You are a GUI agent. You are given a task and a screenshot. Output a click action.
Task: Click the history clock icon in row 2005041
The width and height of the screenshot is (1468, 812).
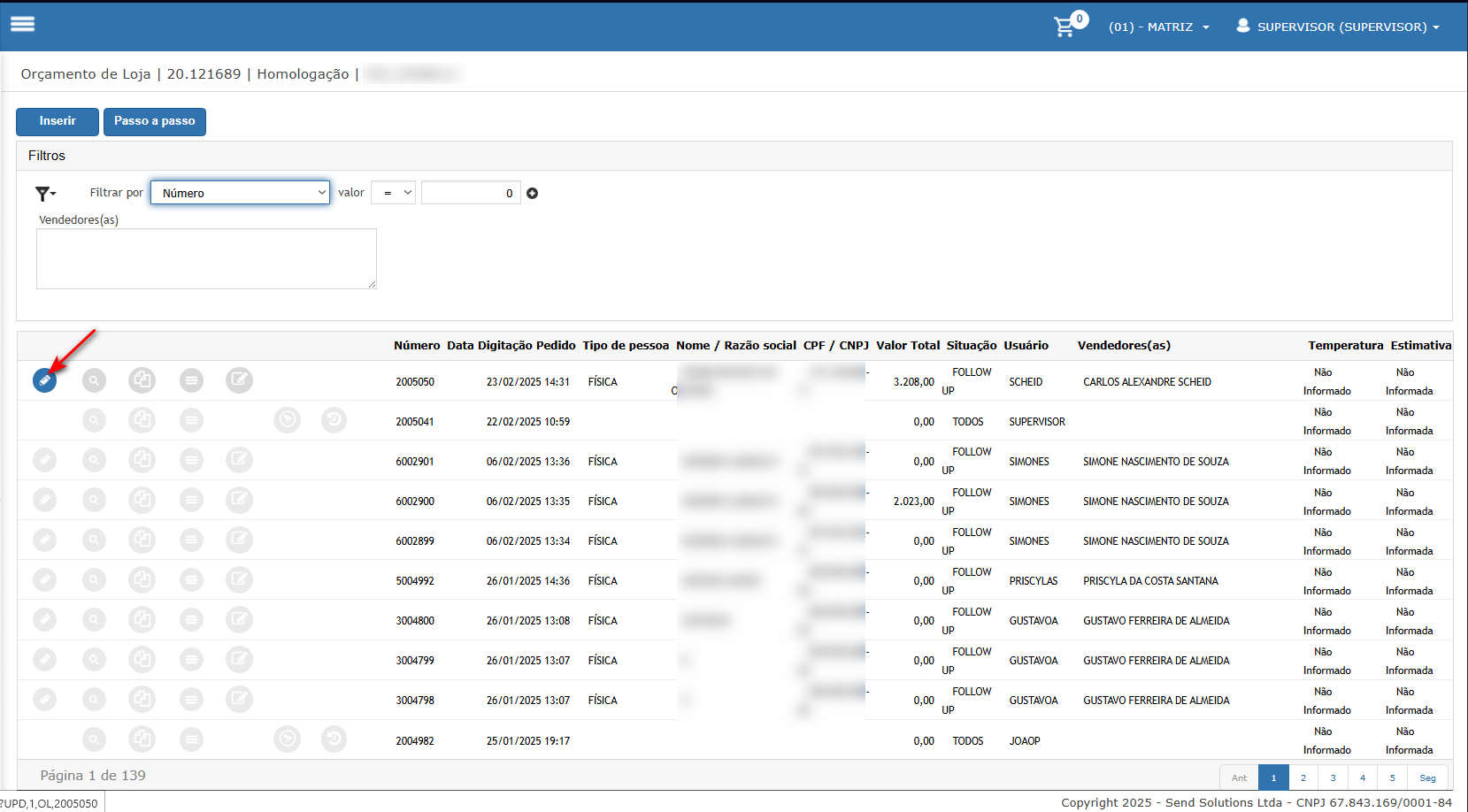coord(334,419)
